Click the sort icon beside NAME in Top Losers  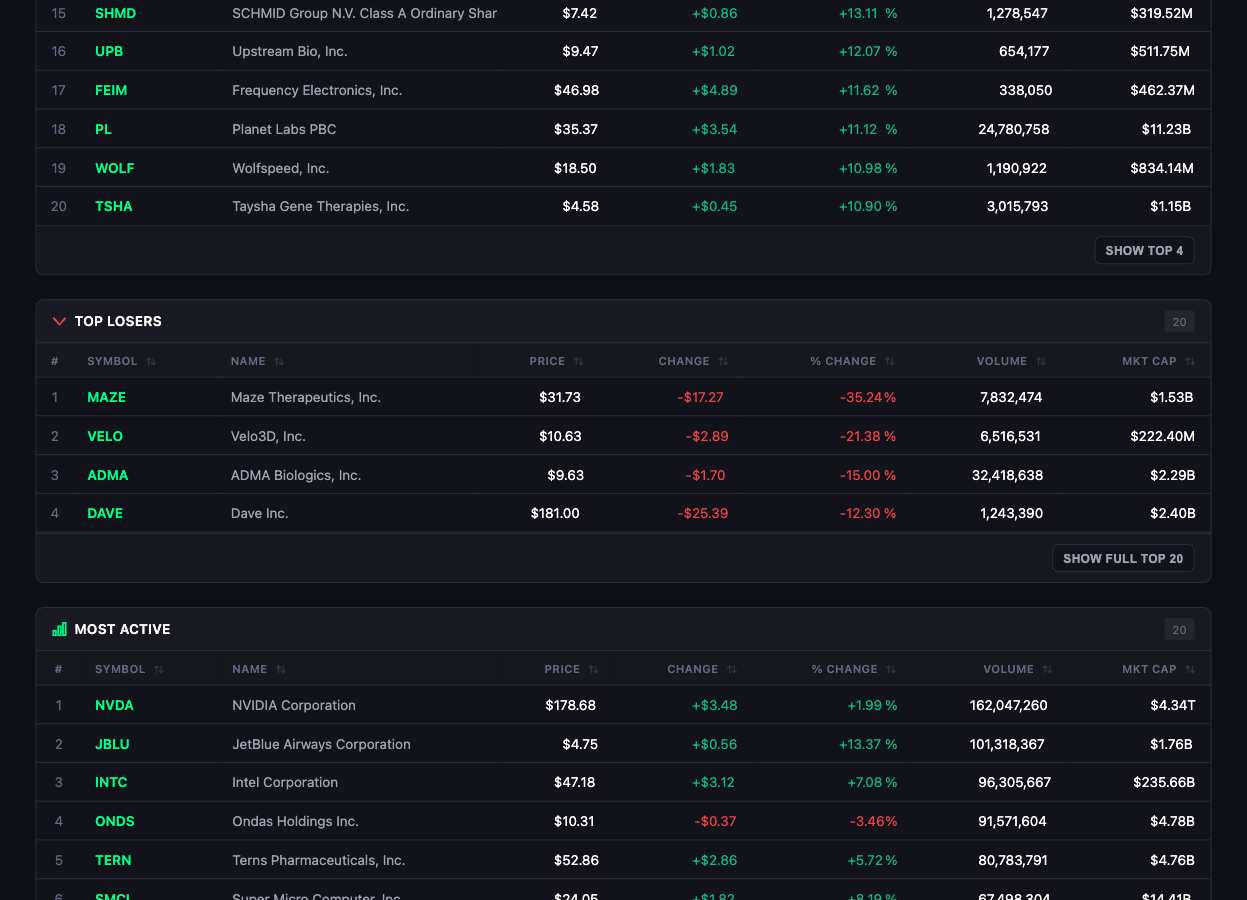(278, 360)
